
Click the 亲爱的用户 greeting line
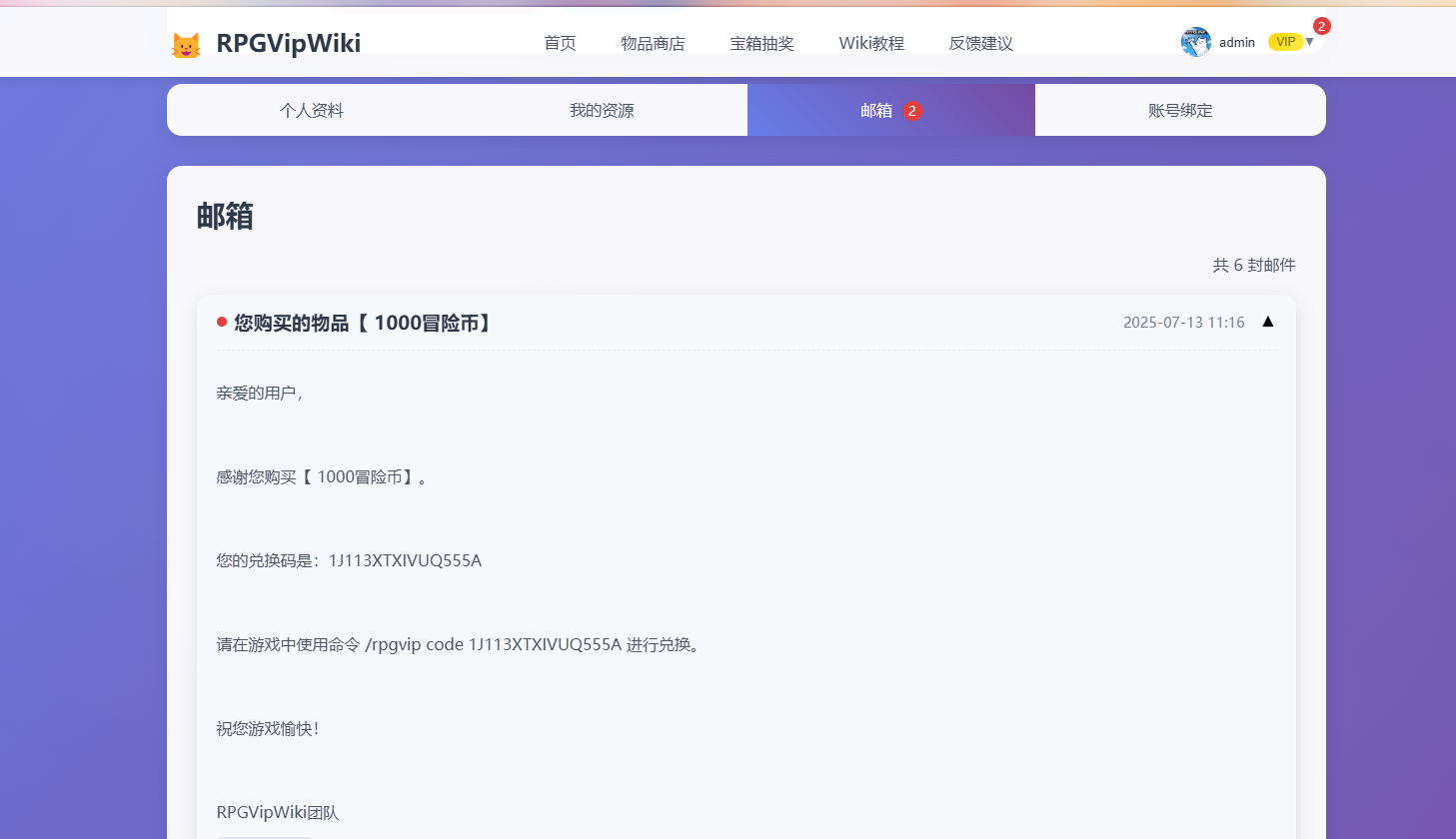point(260,393)
